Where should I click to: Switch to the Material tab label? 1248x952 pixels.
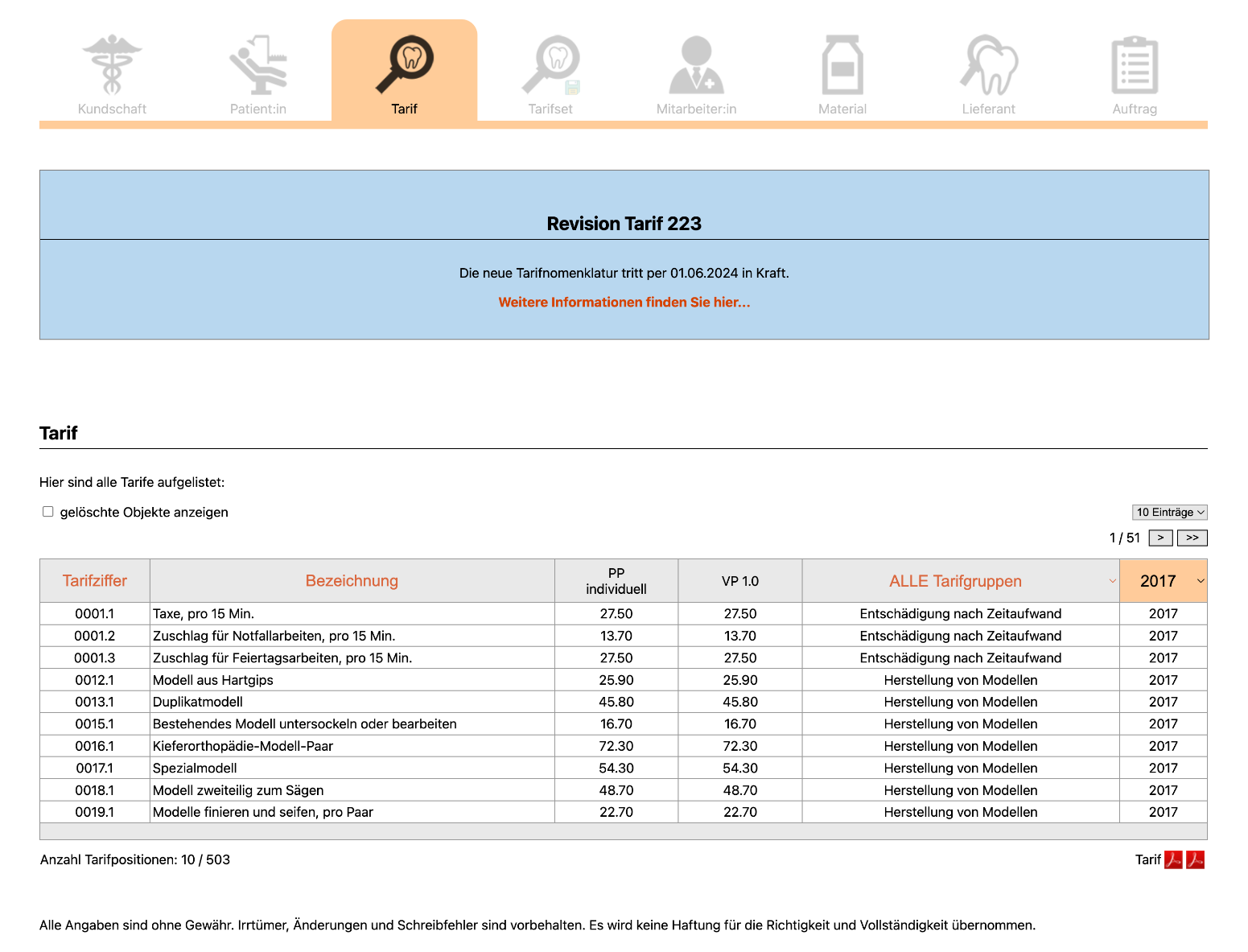point(842,109)
